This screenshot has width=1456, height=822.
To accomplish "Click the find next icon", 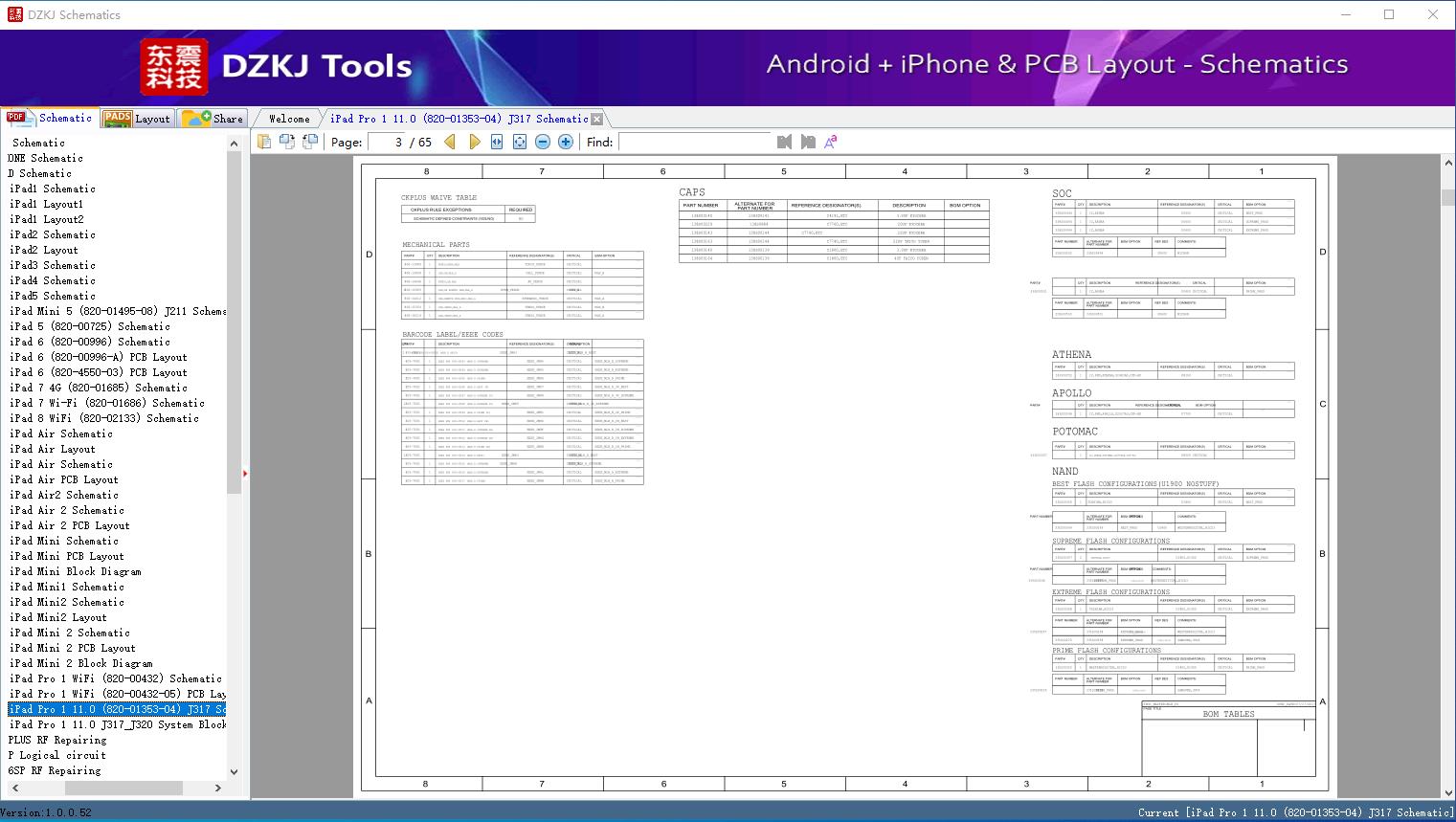I will tap(808, 142).
